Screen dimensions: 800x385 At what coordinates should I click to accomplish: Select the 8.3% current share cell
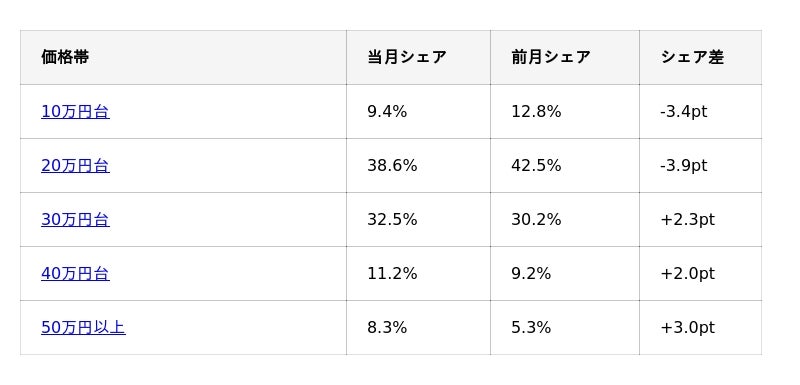[418, 327]
